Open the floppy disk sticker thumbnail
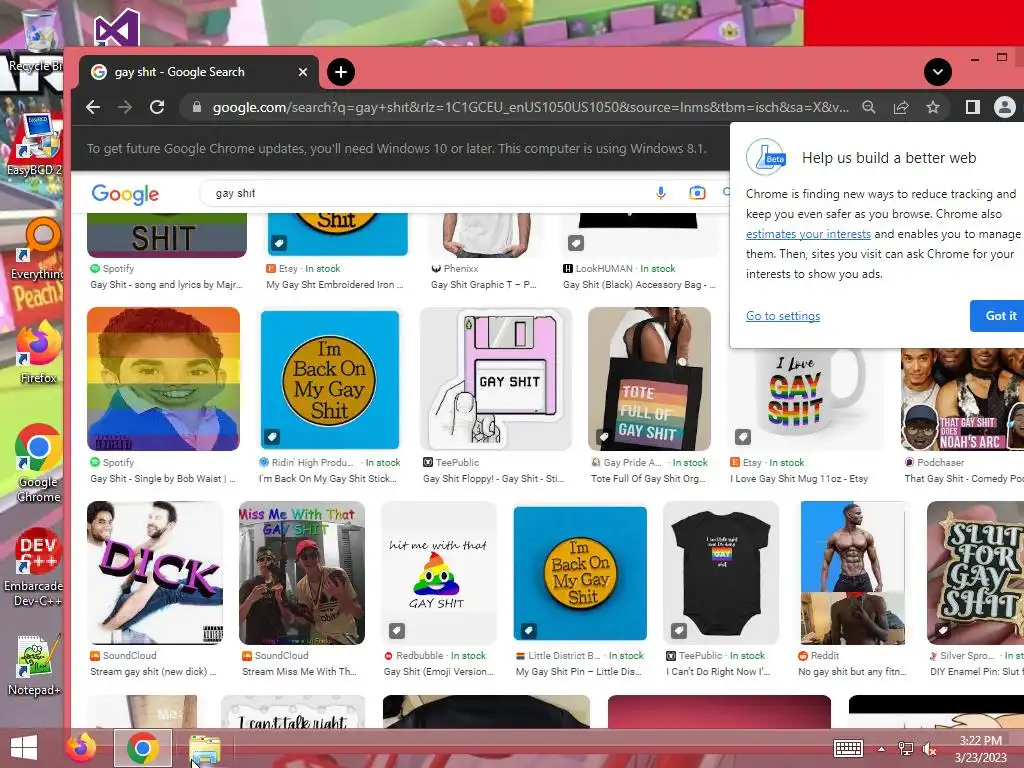1024x768 pixels. click(x=496, y=379)
